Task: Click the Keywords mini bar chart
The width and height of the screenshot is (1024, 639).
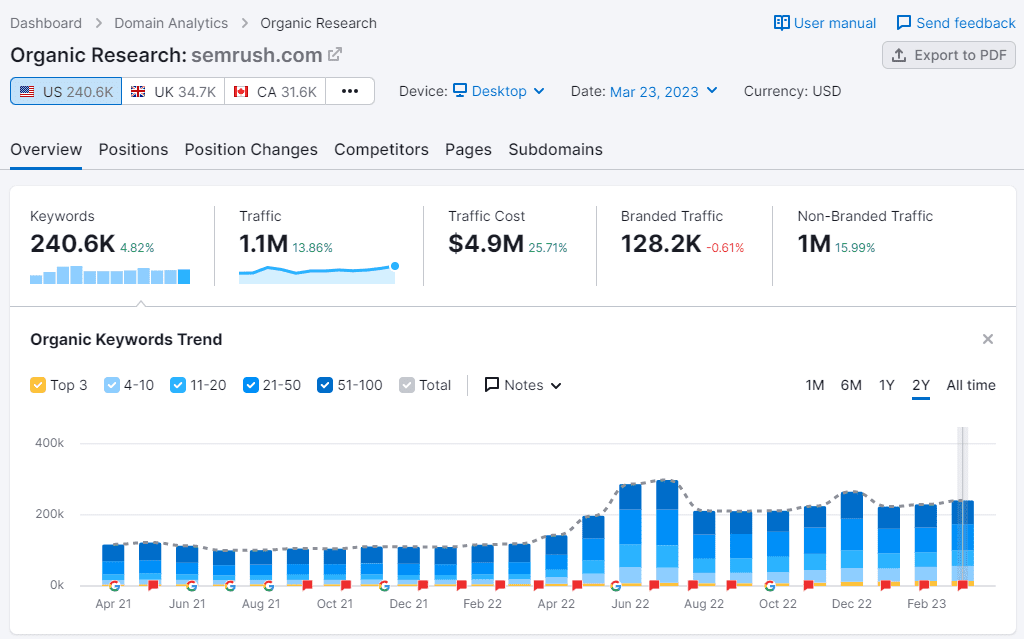Action: point(110,274)
